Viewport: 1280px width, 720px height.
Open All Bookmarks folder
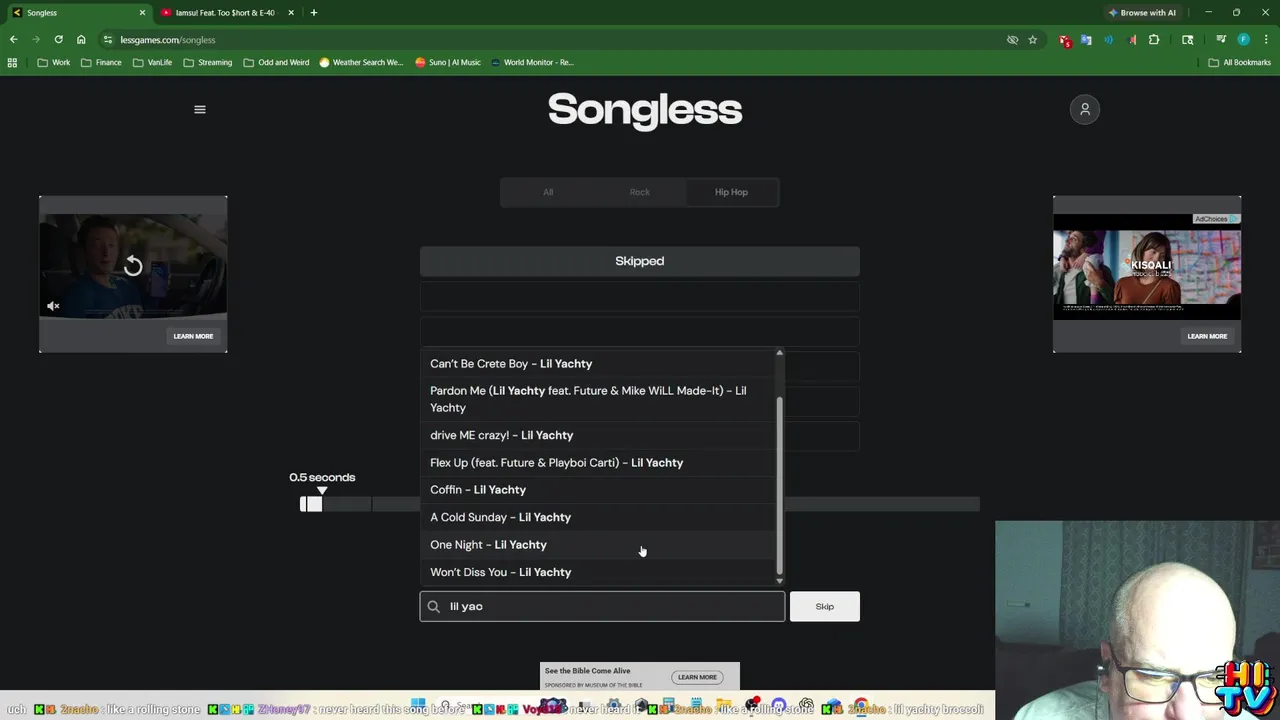[x=1240, y=62]
